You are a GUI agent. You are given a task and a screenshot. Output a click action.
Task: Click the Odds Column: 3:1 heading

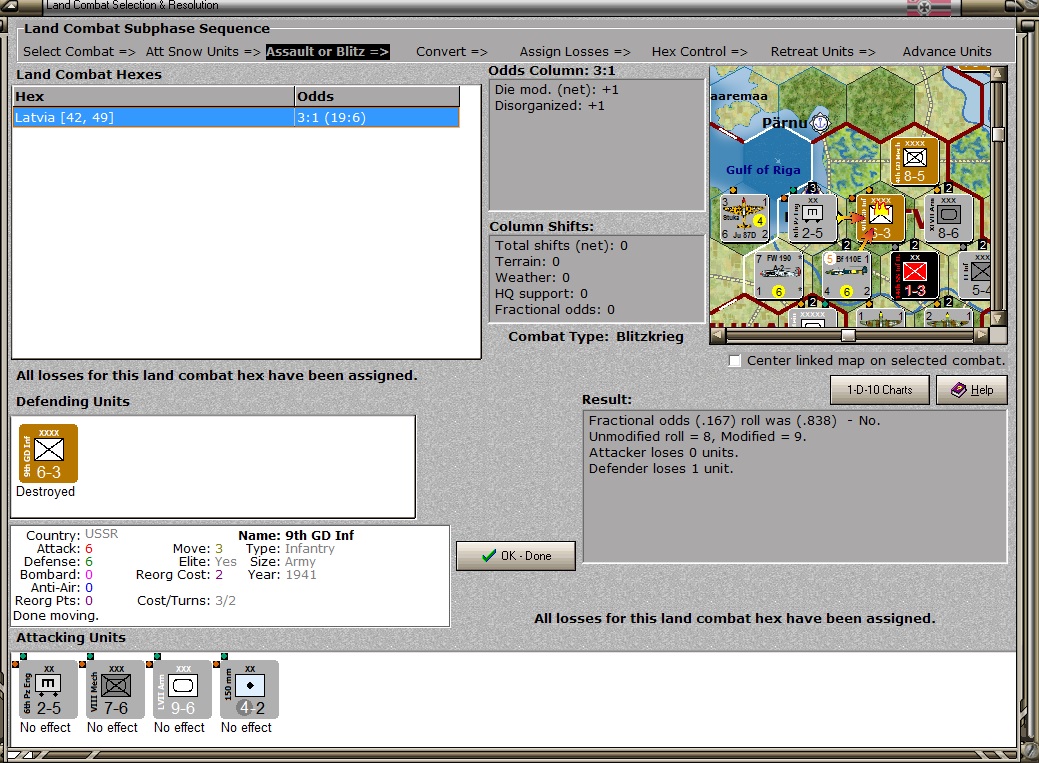551,70
